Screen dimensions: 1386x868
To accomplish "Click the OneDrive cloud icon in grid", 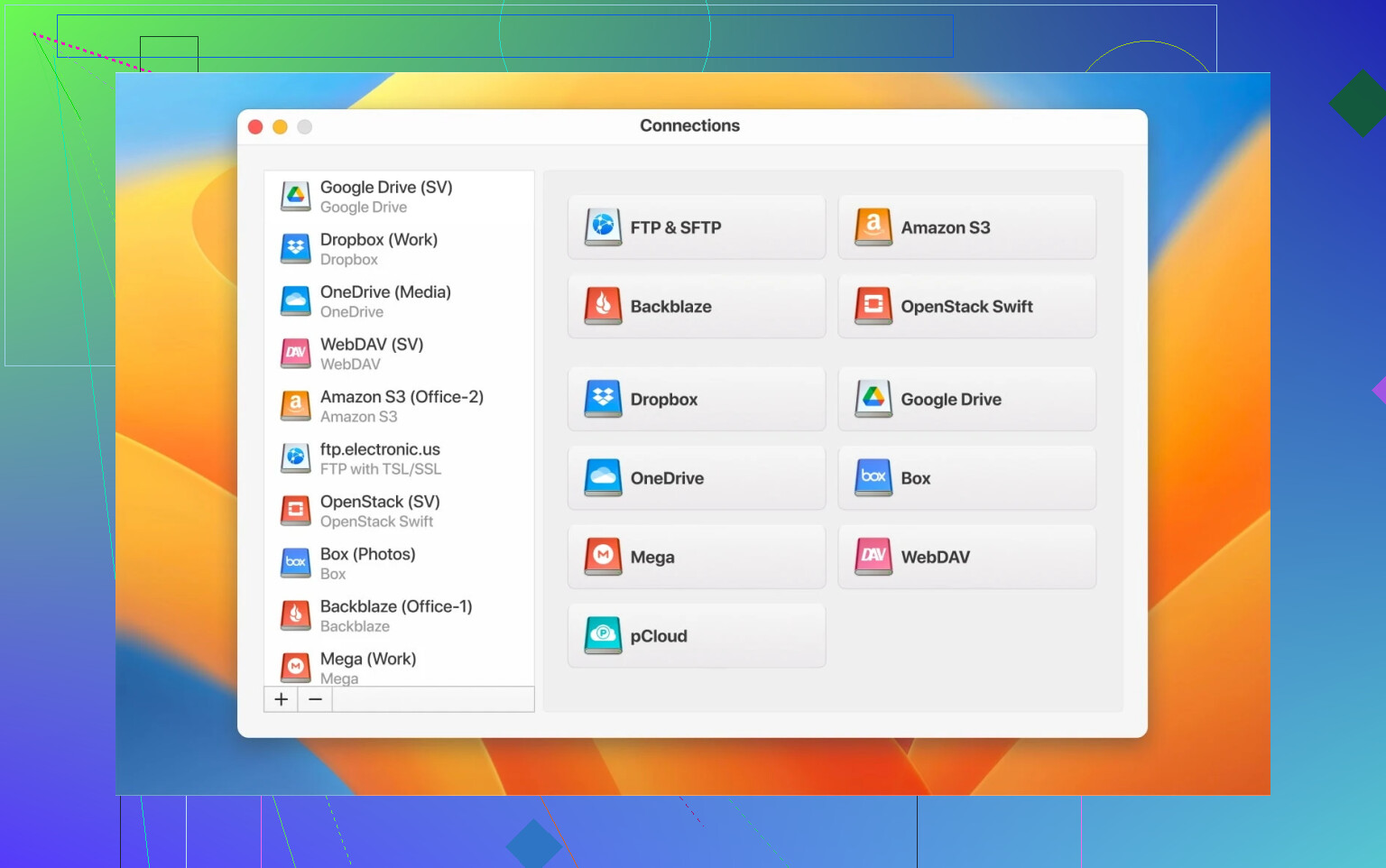I will point(603,477).
